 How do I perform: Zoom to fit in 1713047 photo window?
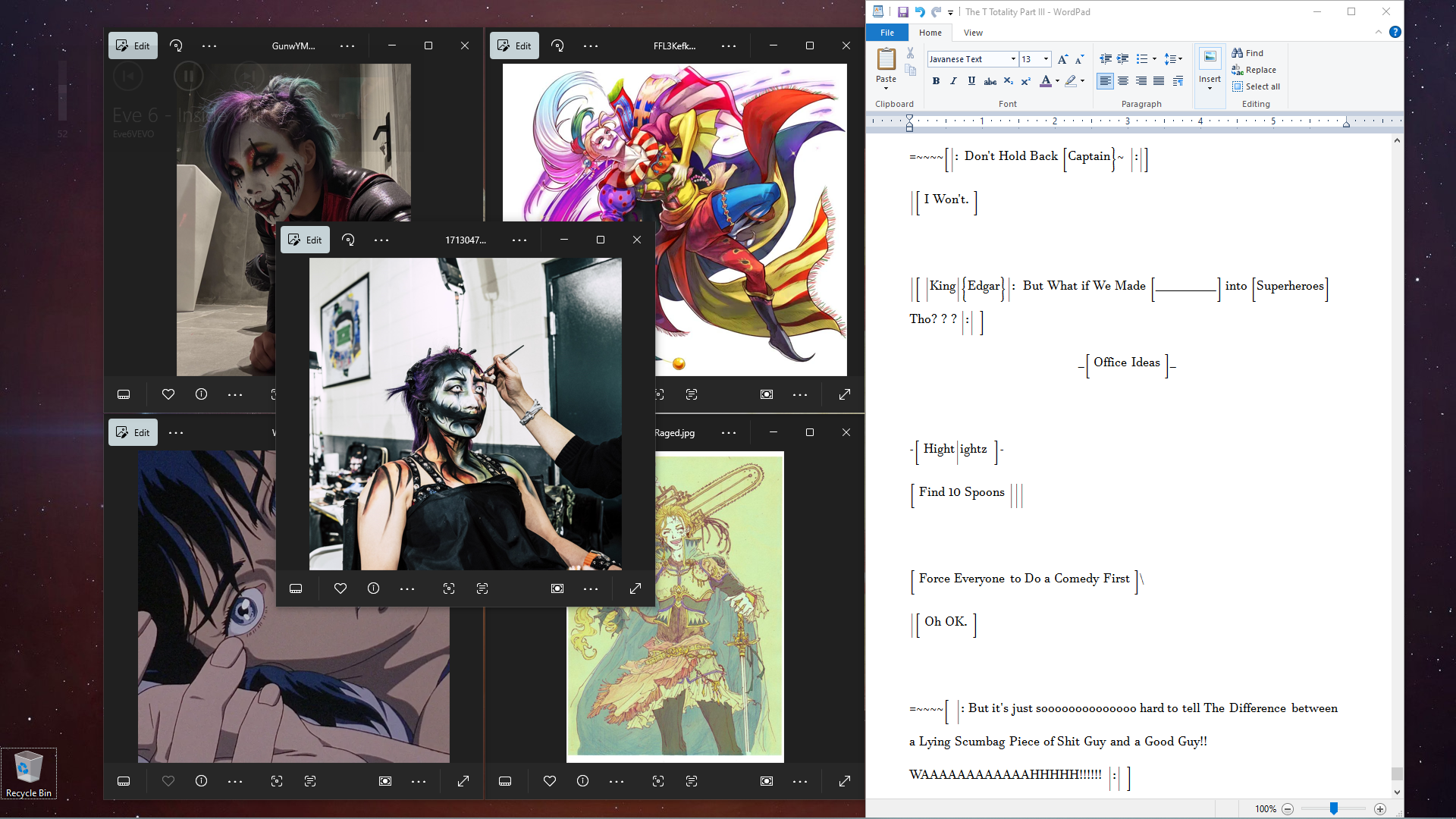tap(557, 588)
